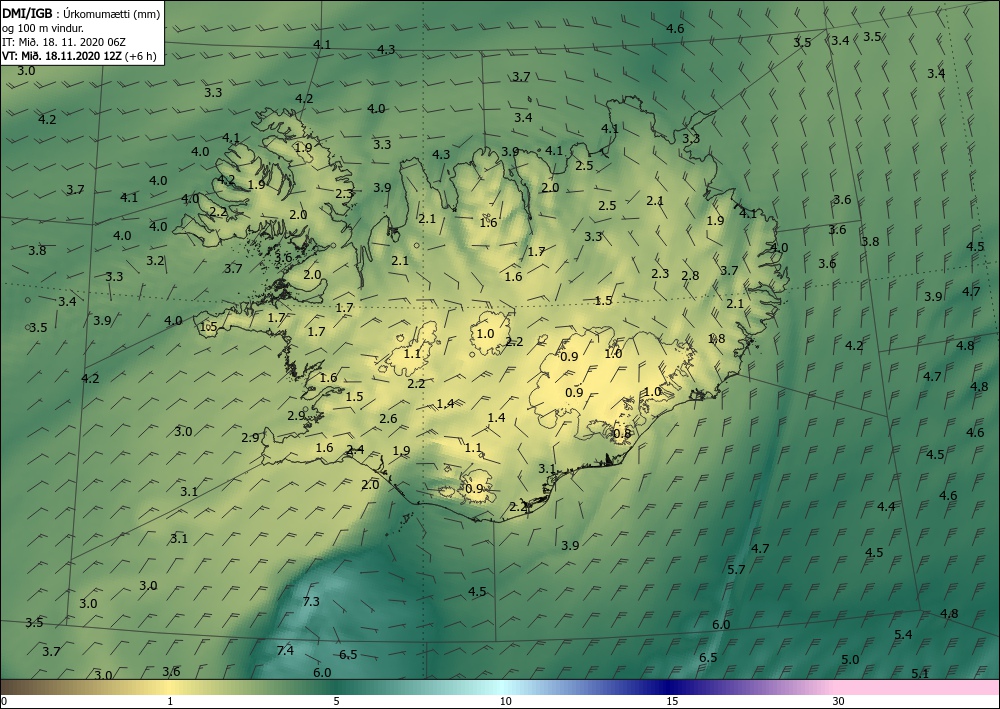Click the 'DMI/IGB : Úrkomumætti (mm)' title line

(81, 13)
